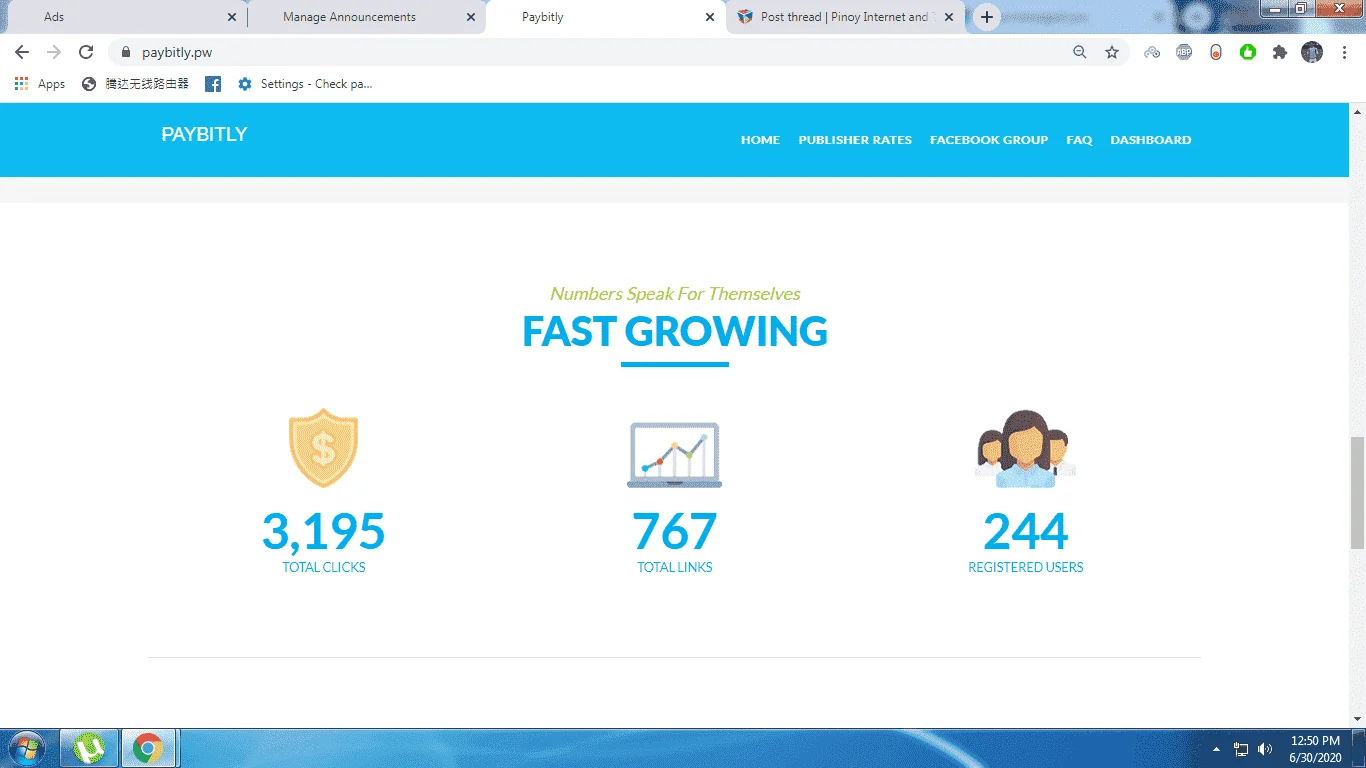Viewport: 1366px width, 768px height.
Task: Reload the Paybitly page
Action: pyautogui.click(x=86, y=52)
